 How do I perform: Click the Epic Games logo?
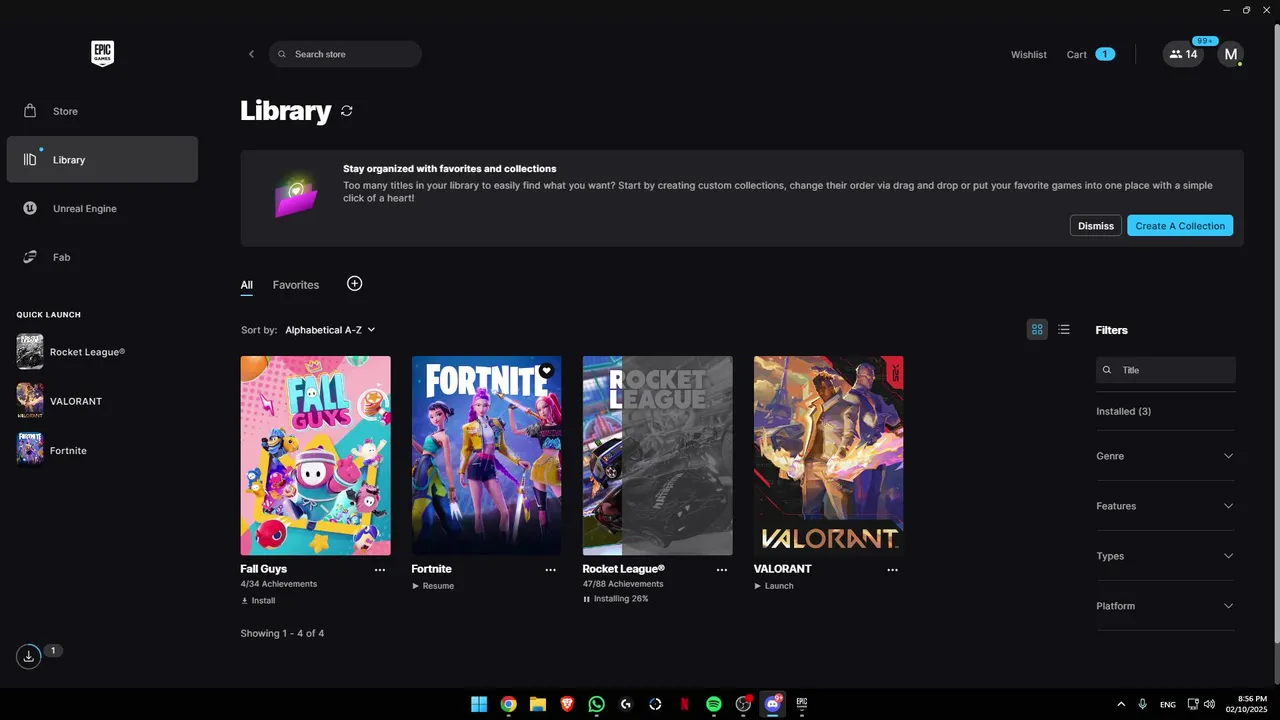[x=102, y=54]
